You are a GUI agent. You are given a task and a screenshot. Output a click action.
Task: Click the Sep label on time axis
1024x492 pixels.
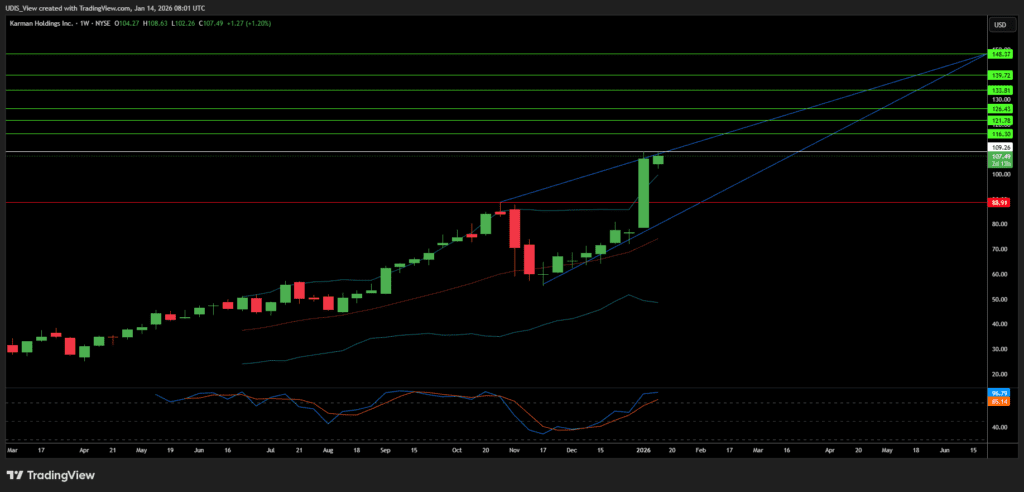[x=385, y=451]
